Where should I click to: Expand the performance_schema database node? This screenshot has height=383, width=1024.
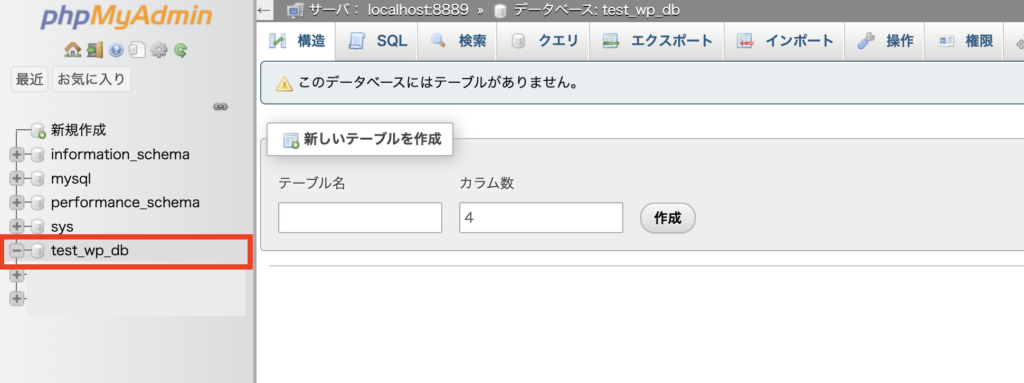click(17, 203)
